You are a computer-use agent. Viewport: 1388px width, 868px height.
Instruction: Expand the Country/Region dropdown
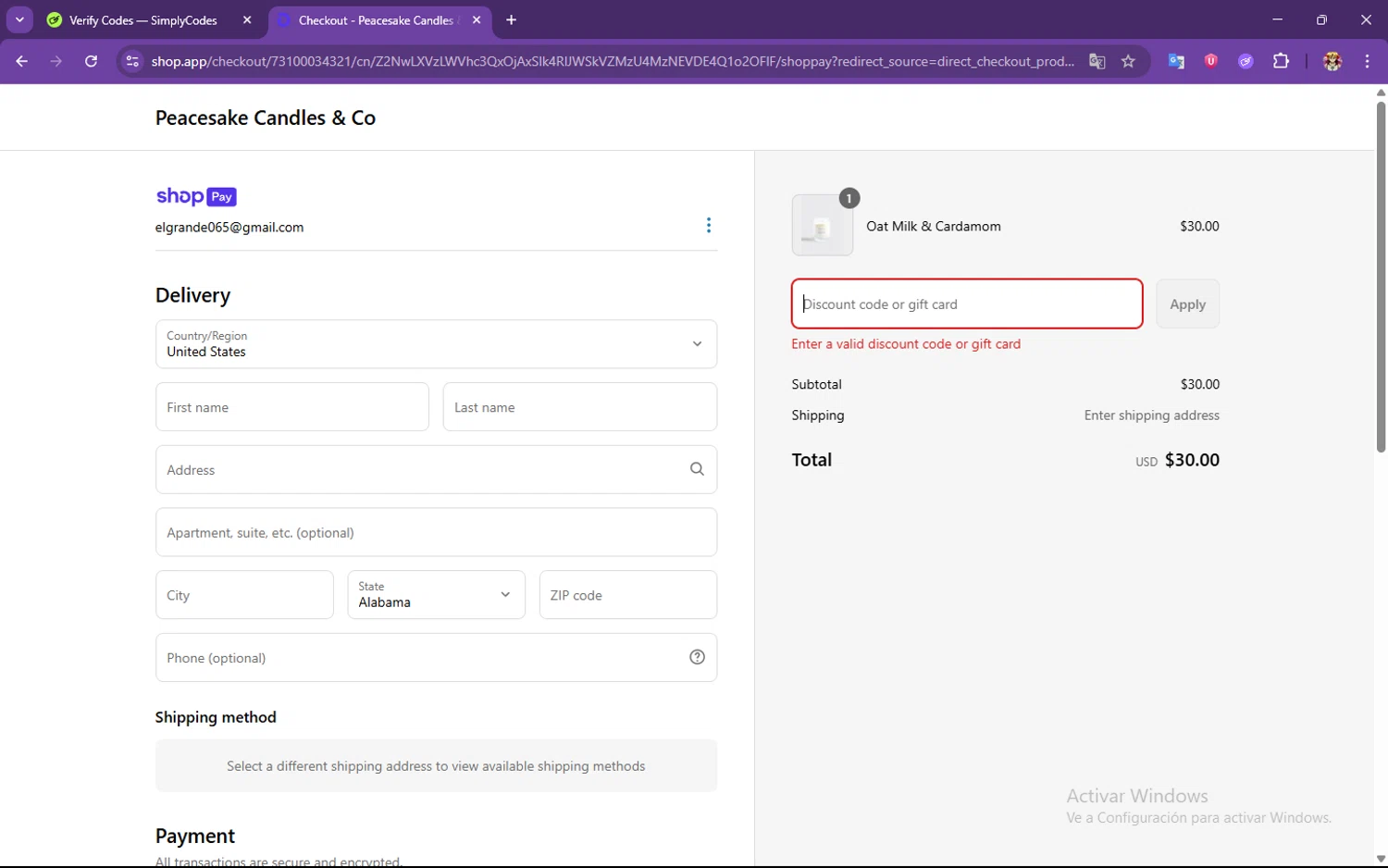pyautogui.click(x=436, y=344)
